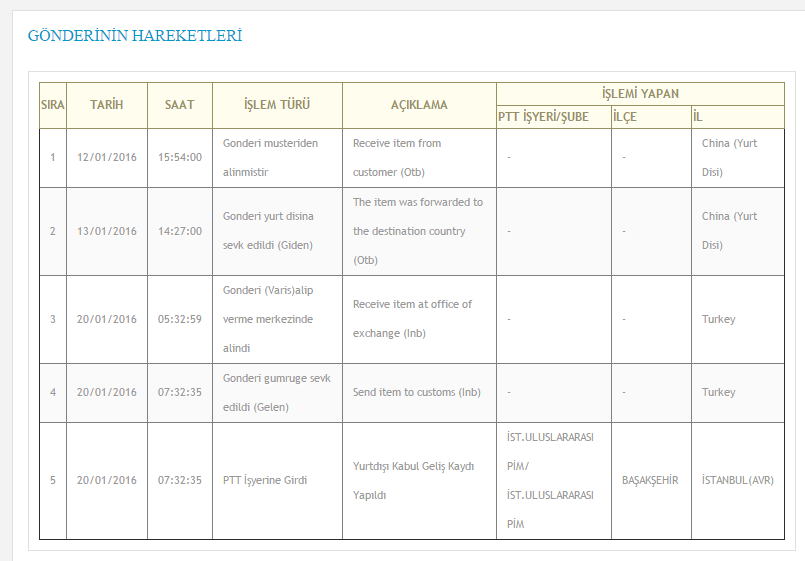Click 'China (Yurt Disi)' in row 1
The image size is (805, 561).
[x=738, y=158]
